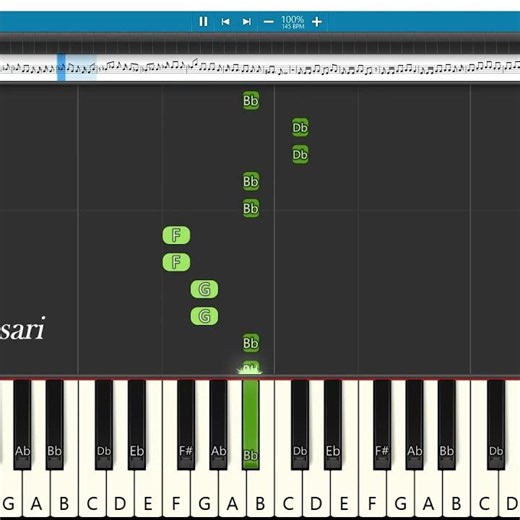Click the topmost falling Bb note
The image size is (520, 520).
(251, 100)
